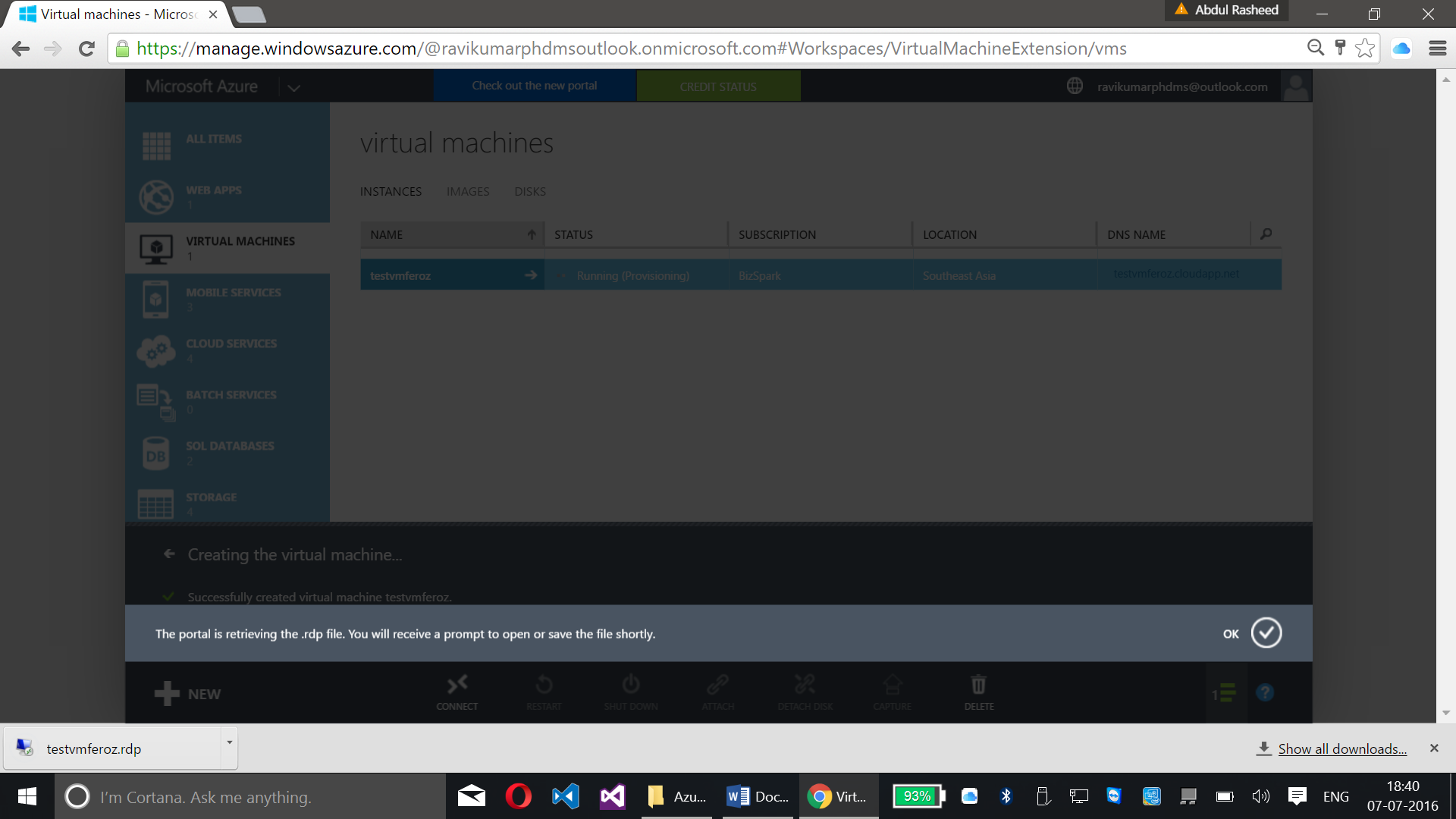Select Storage in the sidebar
The image size is (1456, 819).
[x=227, y=502]
